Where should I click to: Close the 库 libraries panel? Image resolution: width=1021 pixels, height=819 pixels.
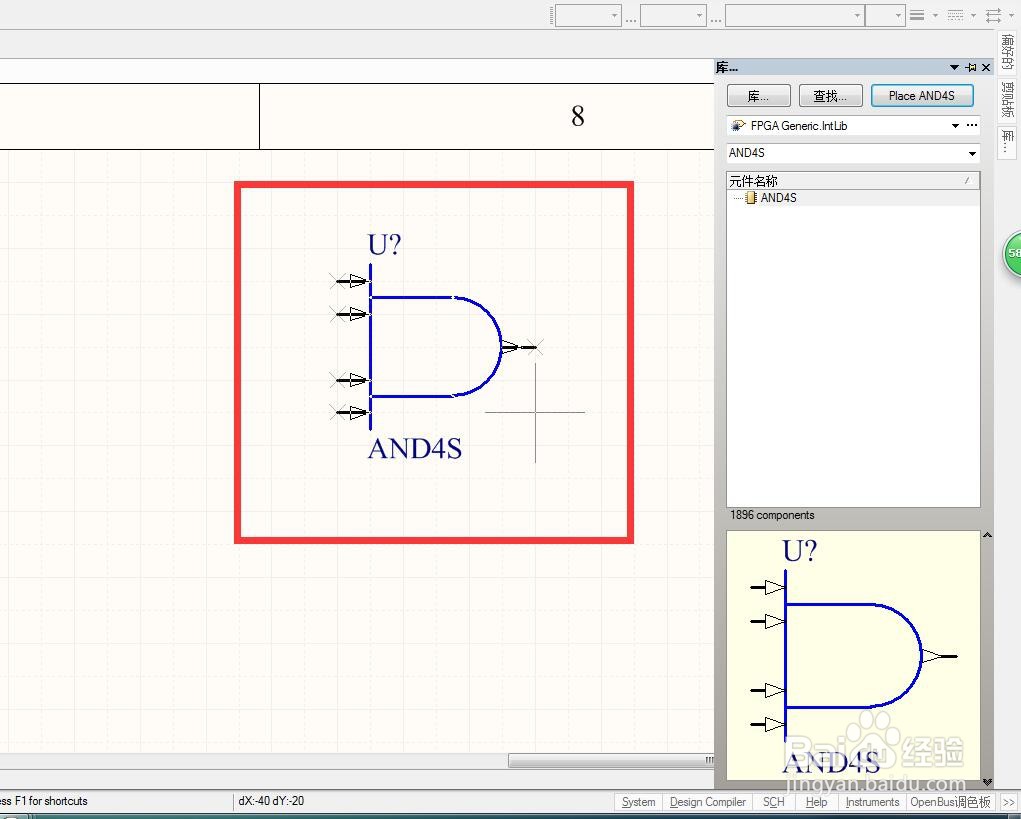point(986,67)
